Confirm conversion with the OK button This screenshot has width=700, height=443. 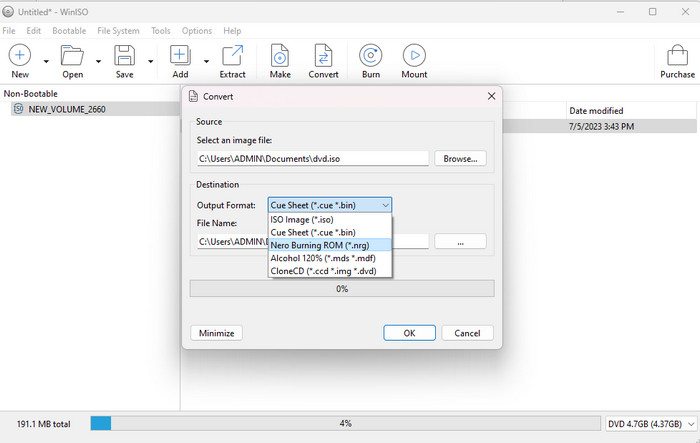[x=409, y=333]
